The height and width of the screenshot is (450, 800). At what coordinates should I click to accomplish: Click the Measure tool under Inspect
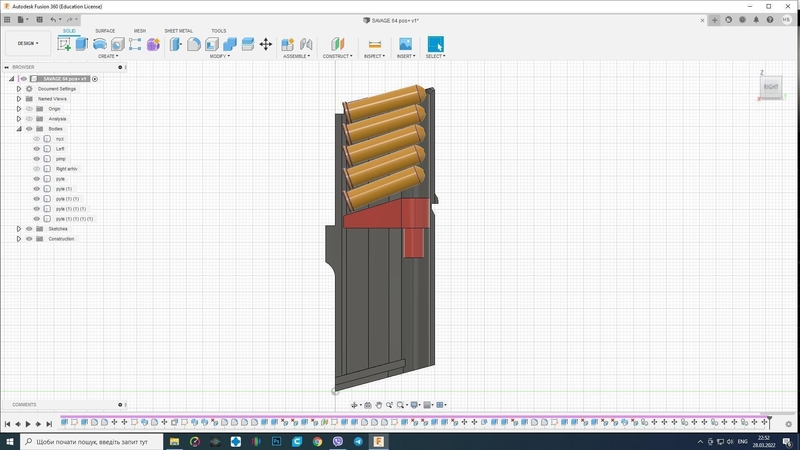(x=375, y=44)
